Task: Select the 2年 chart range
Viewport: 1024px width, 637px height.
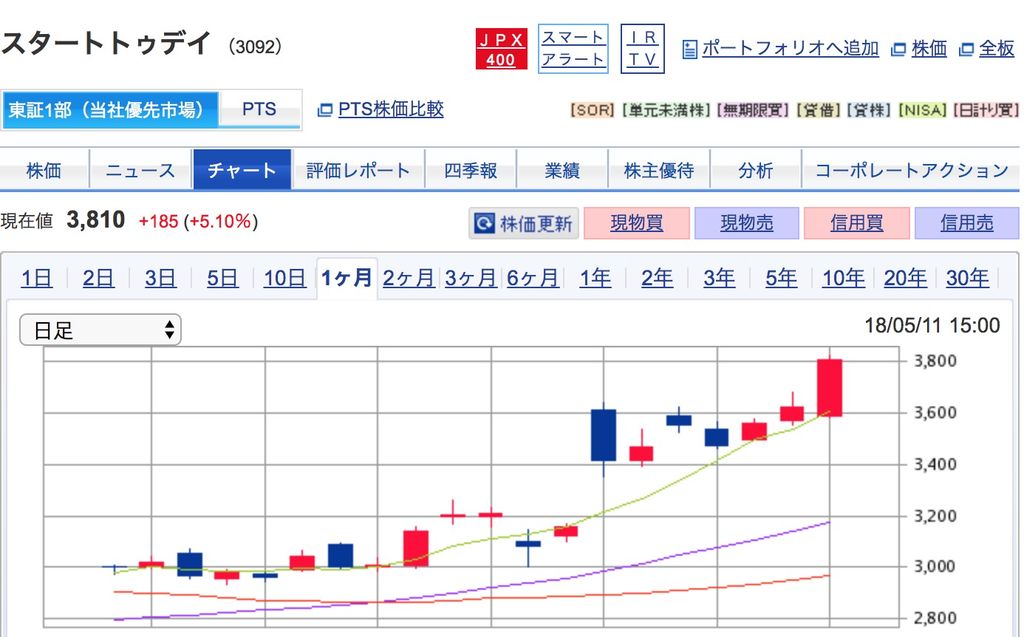Action: click(657, 278)
